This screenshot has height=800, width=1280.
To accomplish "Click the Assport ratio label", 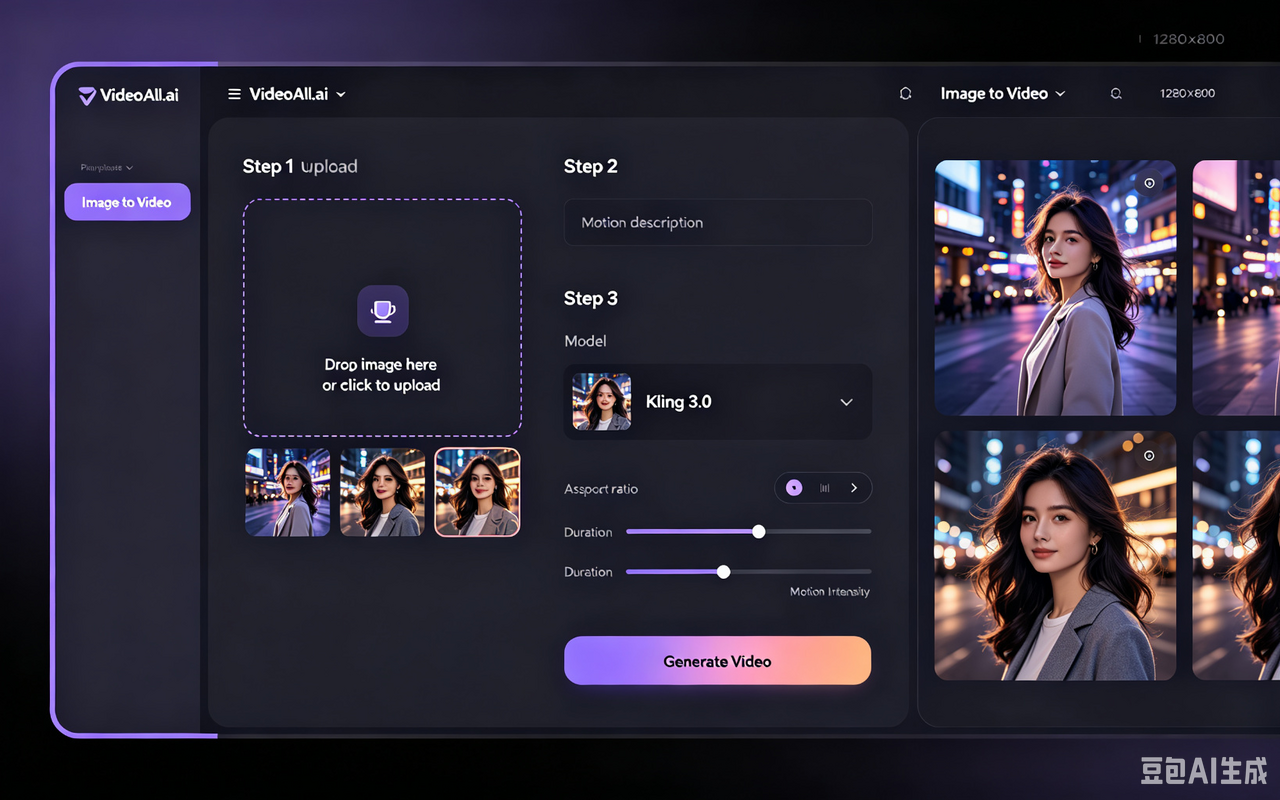I will coord(601,489).
